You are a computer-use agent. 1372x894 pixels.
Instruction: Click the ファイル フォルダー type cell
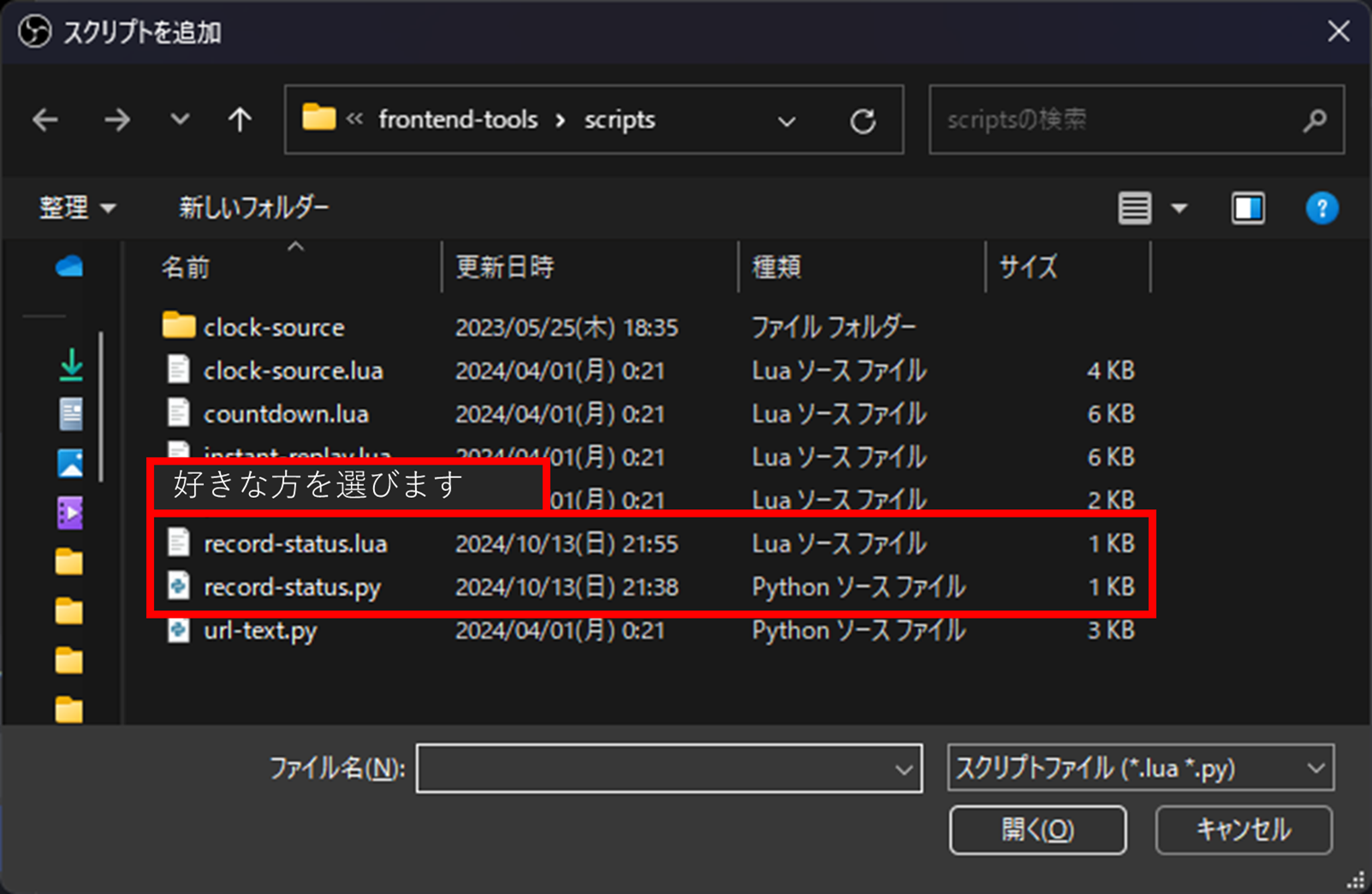click(x=834, y=328)
